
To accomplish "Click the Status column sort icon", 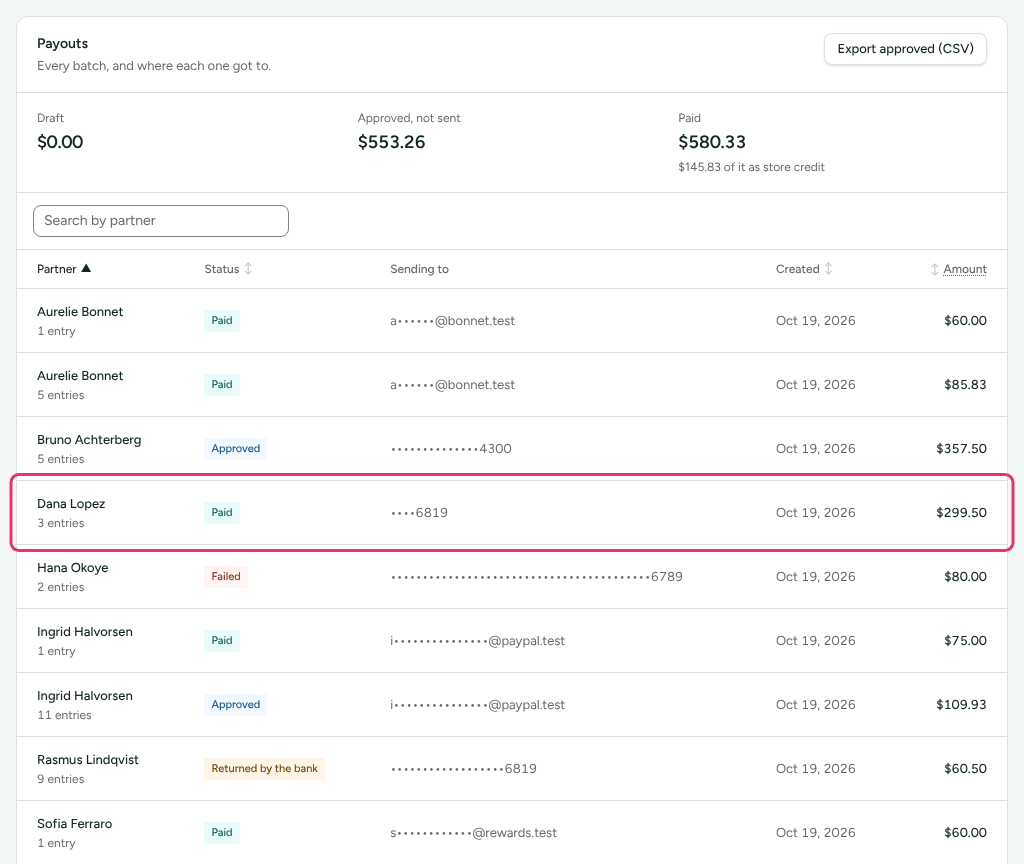I will point(248,268).
